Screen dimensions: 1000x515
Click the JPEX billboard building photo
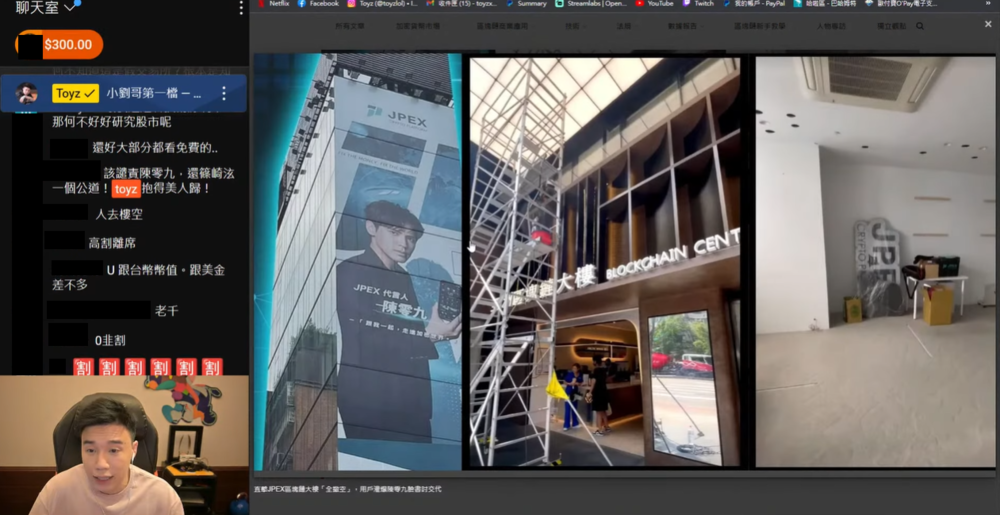tap(358, 260)
